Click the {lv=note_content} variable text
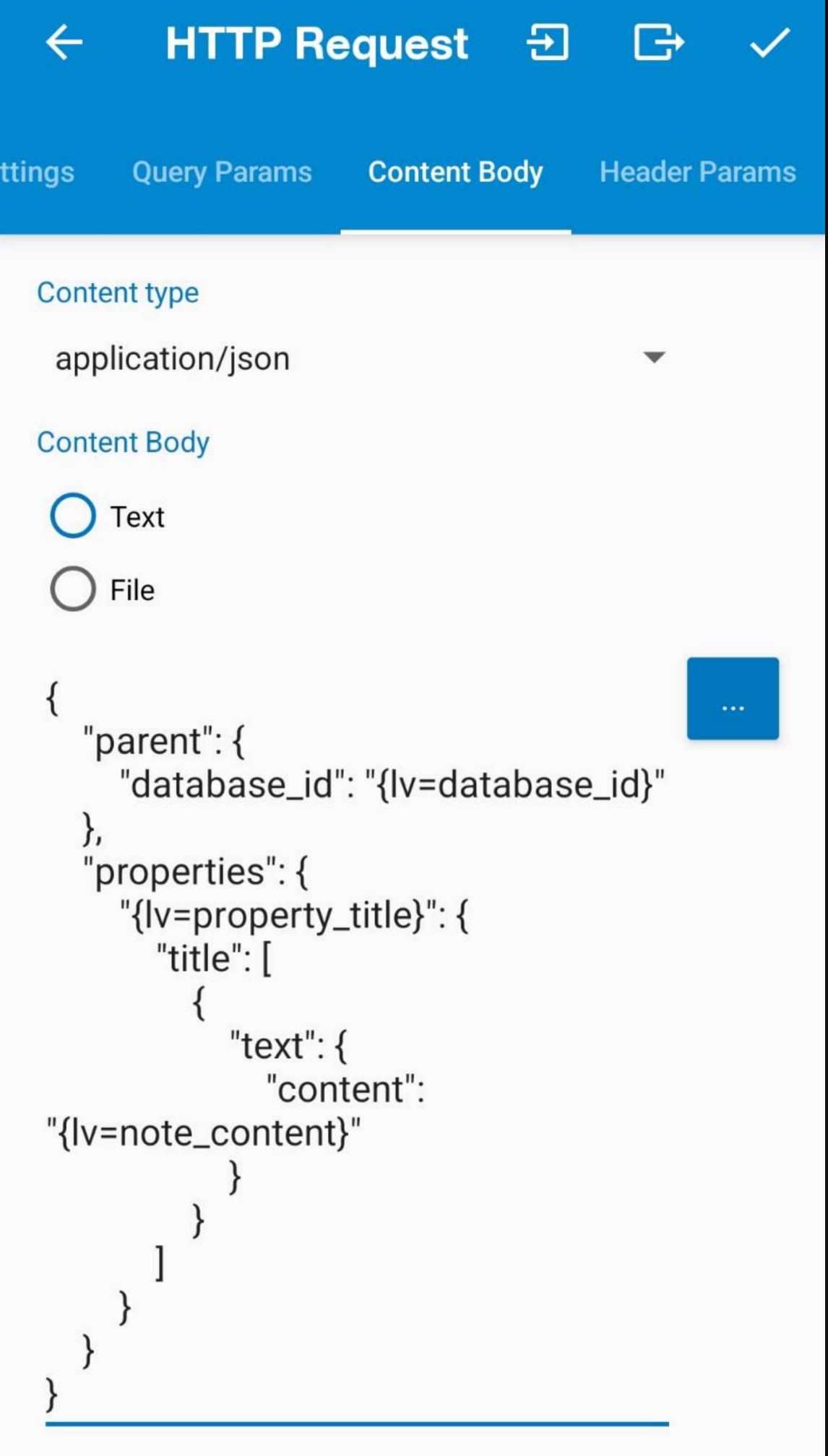Screen dimensions: 828x1456 tap(204, 1132)
